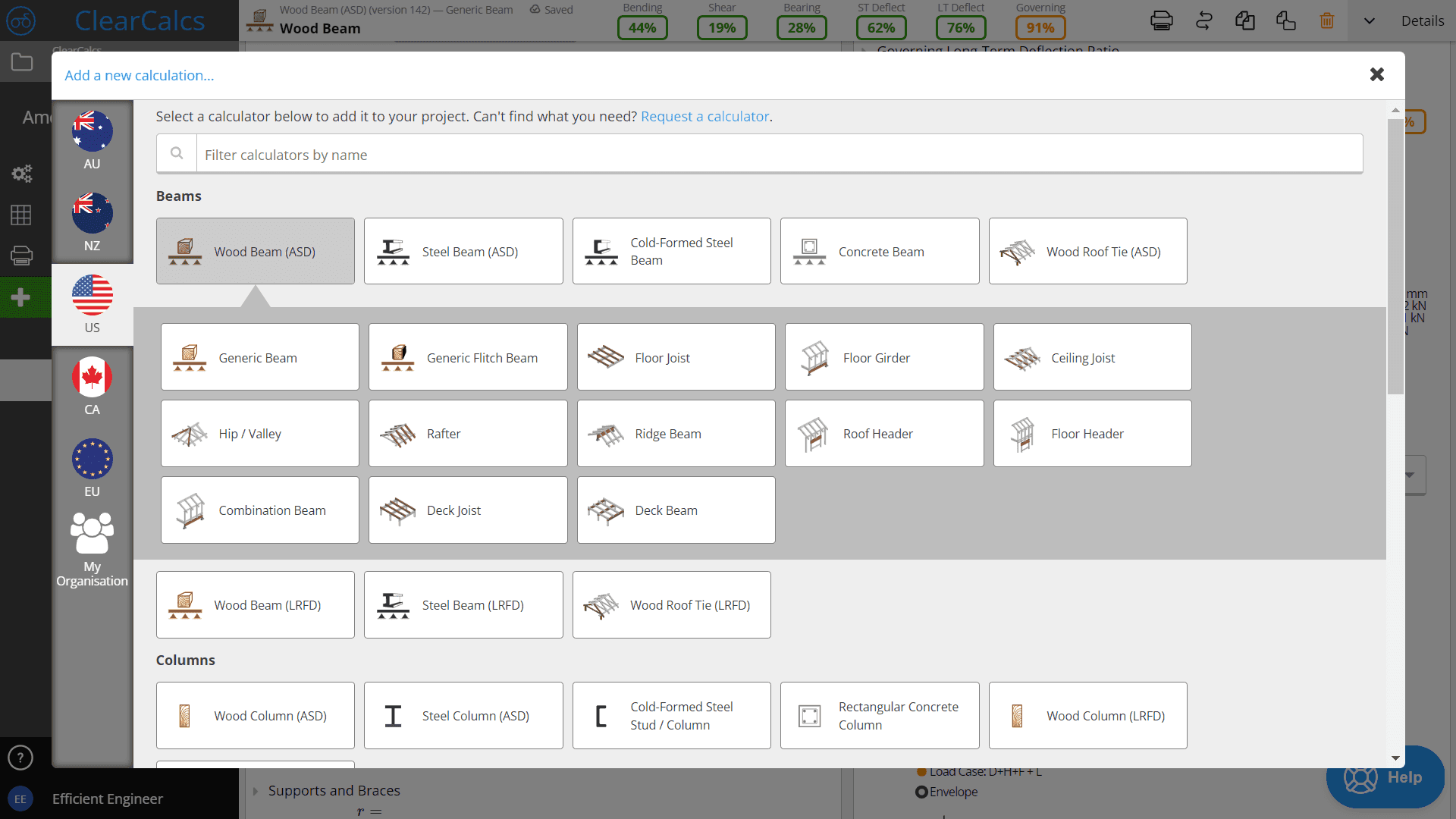Image resolution: width=1456 pixels, height=819 pixels.
Task: Expand the Wood Roof Tie (ASD) category
Action: click(1087, 251)
